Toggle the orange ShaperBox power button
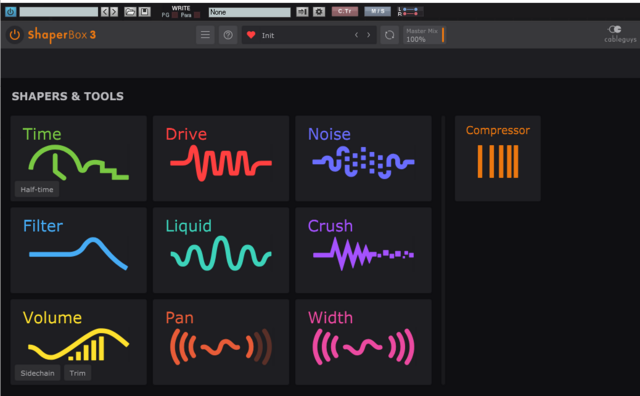Viewport: 640px width, 396px height. pos(15,35)
